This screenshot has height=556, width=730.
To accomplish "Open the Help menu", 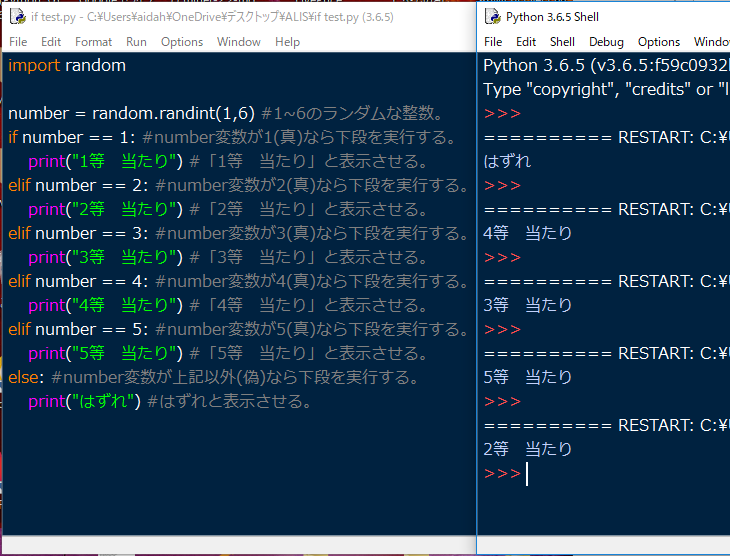I will pyautogui.click(x=287, y=42).
